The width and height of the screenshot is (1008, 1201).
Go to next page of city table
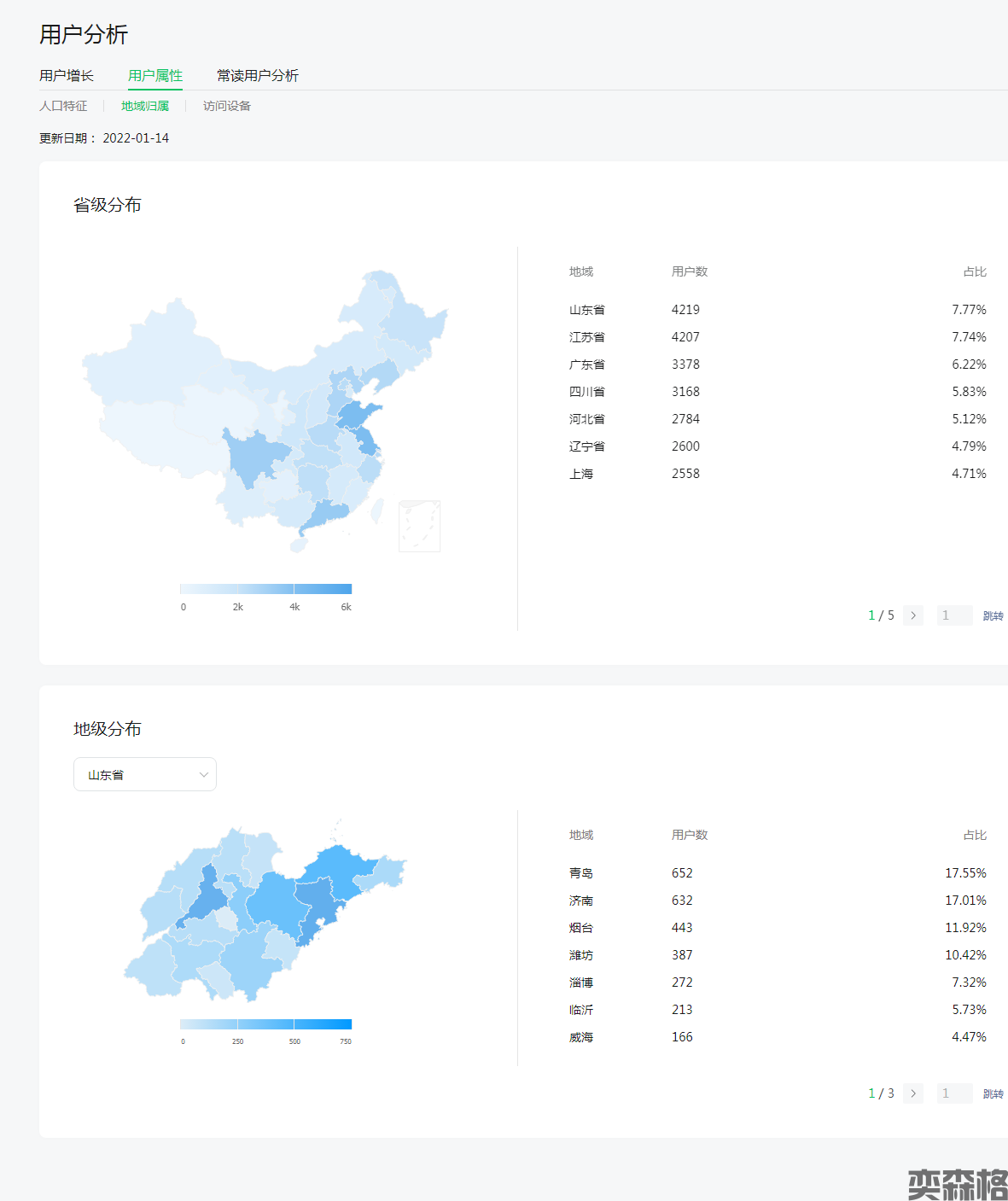[913, 1093]
